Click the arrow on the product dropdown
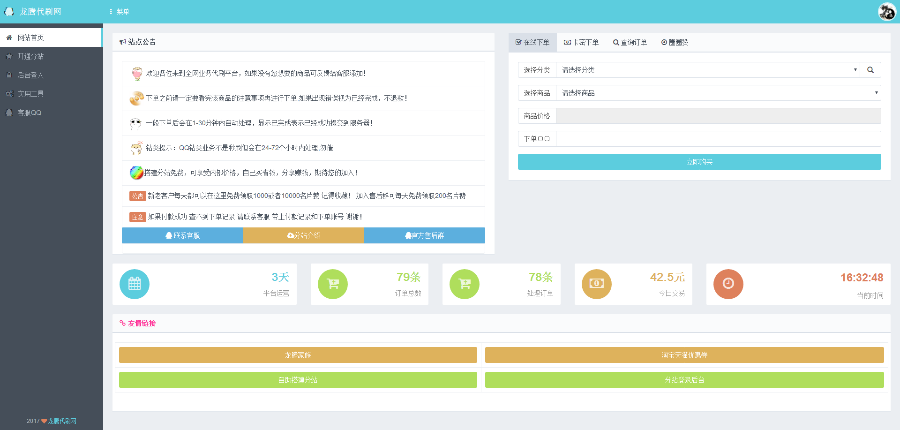 876,92
